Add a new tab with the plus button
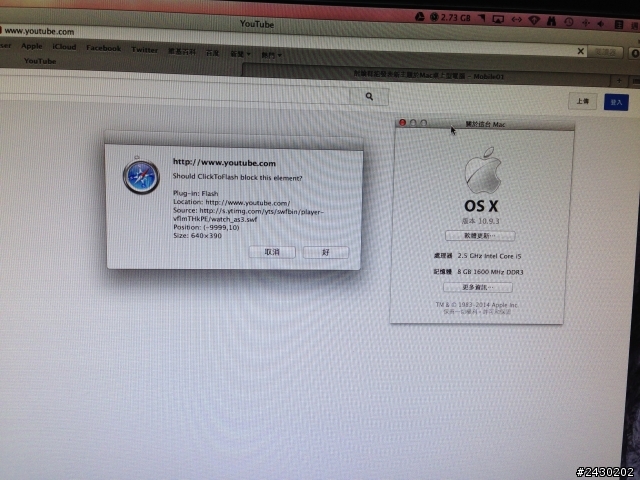The width and height of the screenshot is (640, 480). (x=619, y=81)
